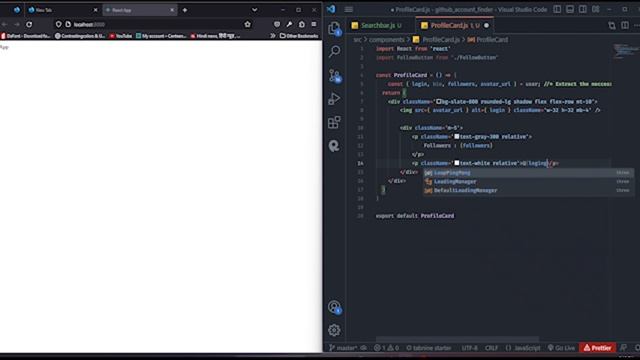Click 'export default ProfileCard' code line

tap(415, 216)
